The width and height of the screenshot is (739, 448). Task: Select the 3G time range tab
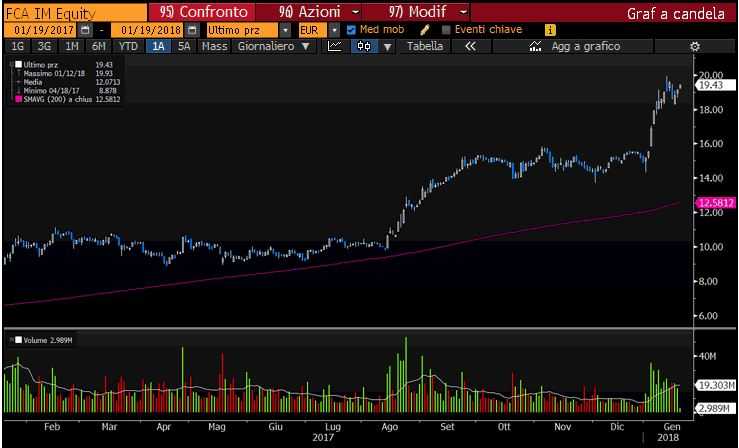coord(44,46)
